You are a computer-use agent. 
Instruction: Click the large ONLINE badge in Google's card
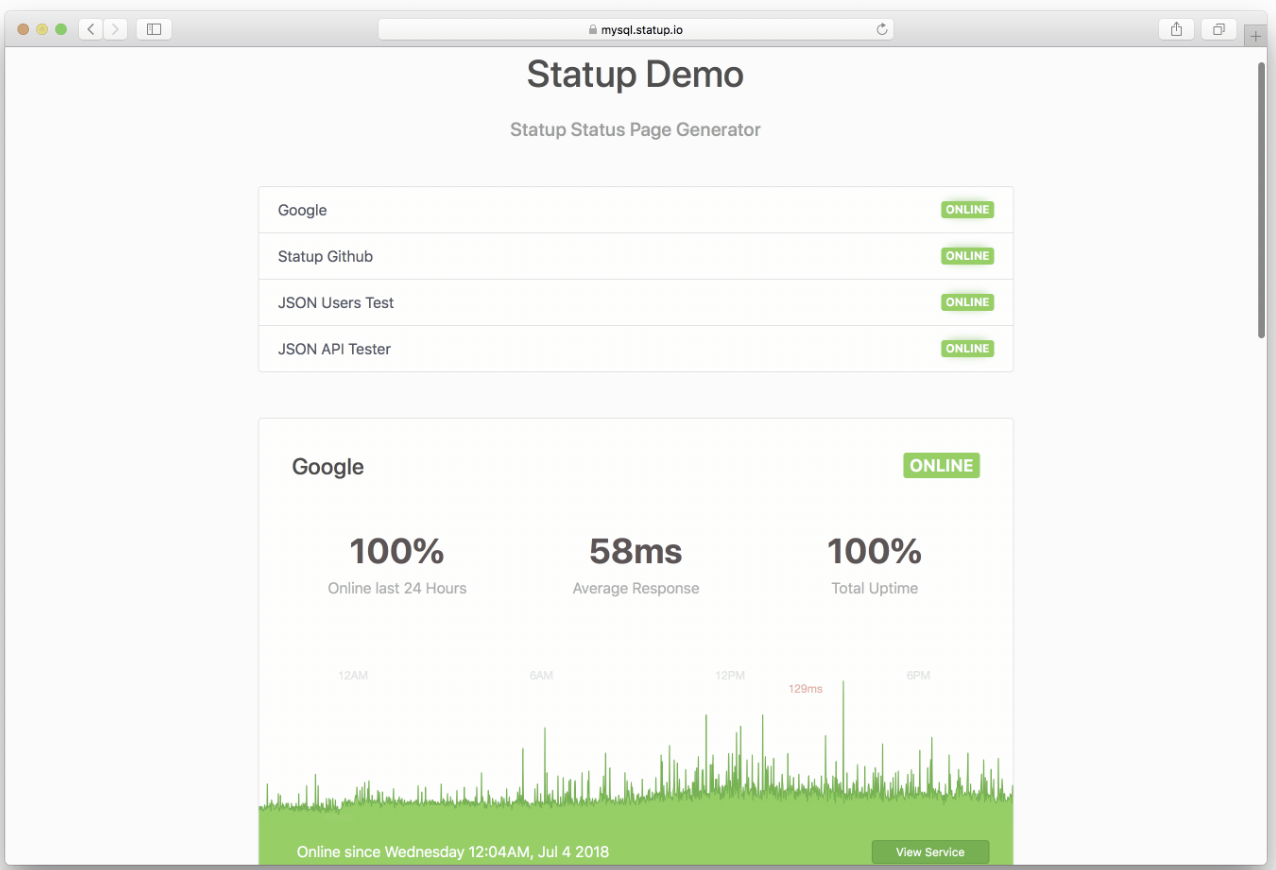(x=940, y=465)
